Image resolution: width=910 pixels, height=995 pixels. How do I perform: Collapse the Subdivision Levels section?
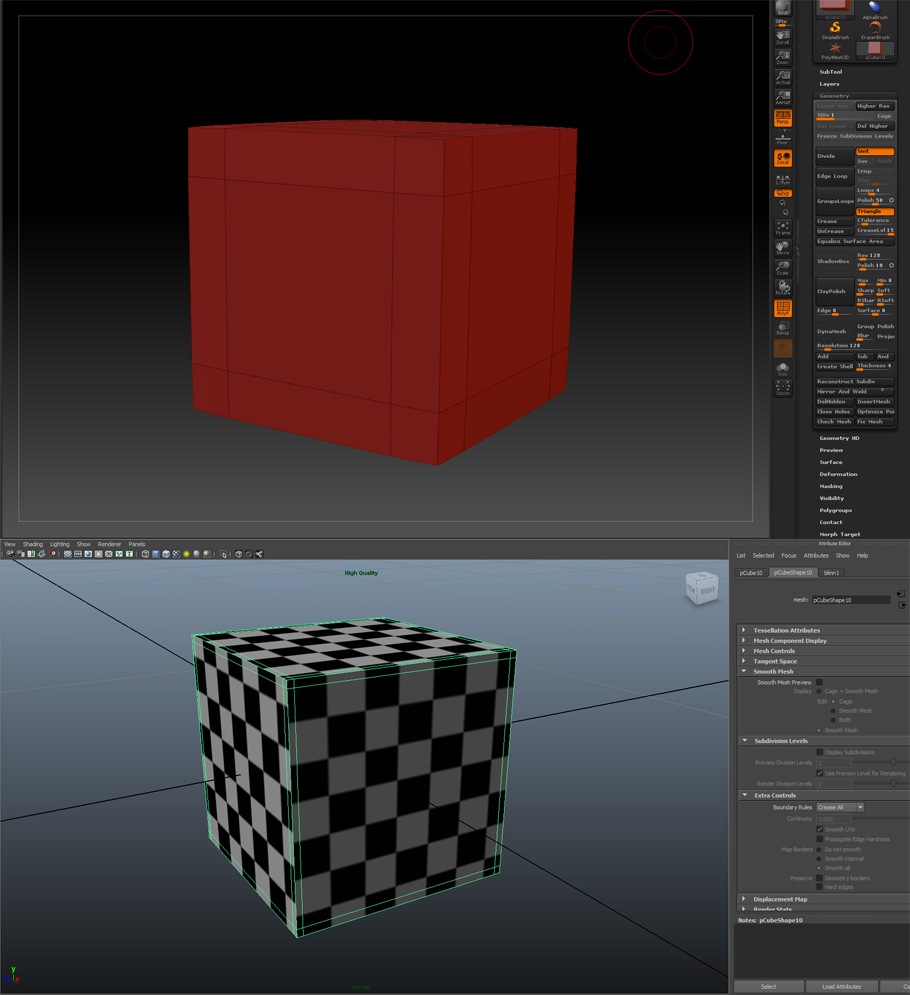[x=744, y=741]
